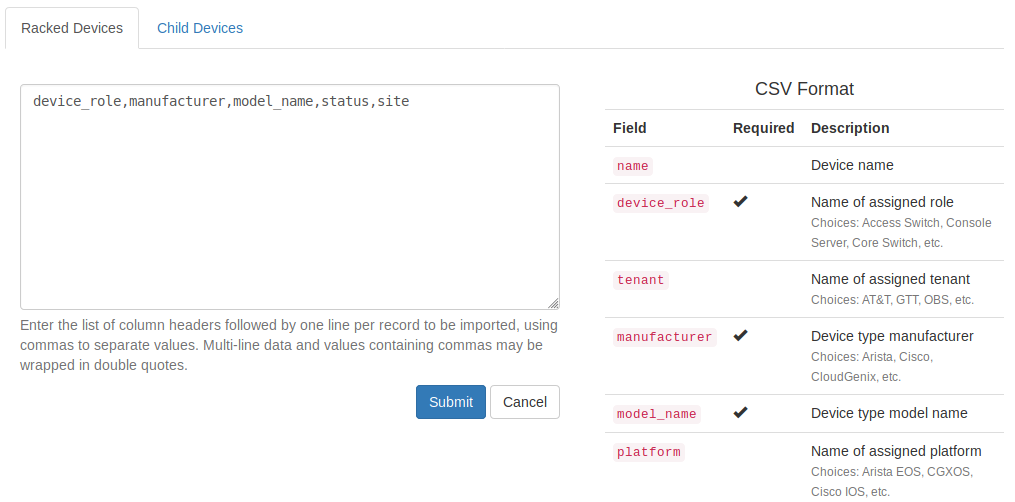
Task: Click 'Device type manufacturer' description
Action: (x=892, y=336)
